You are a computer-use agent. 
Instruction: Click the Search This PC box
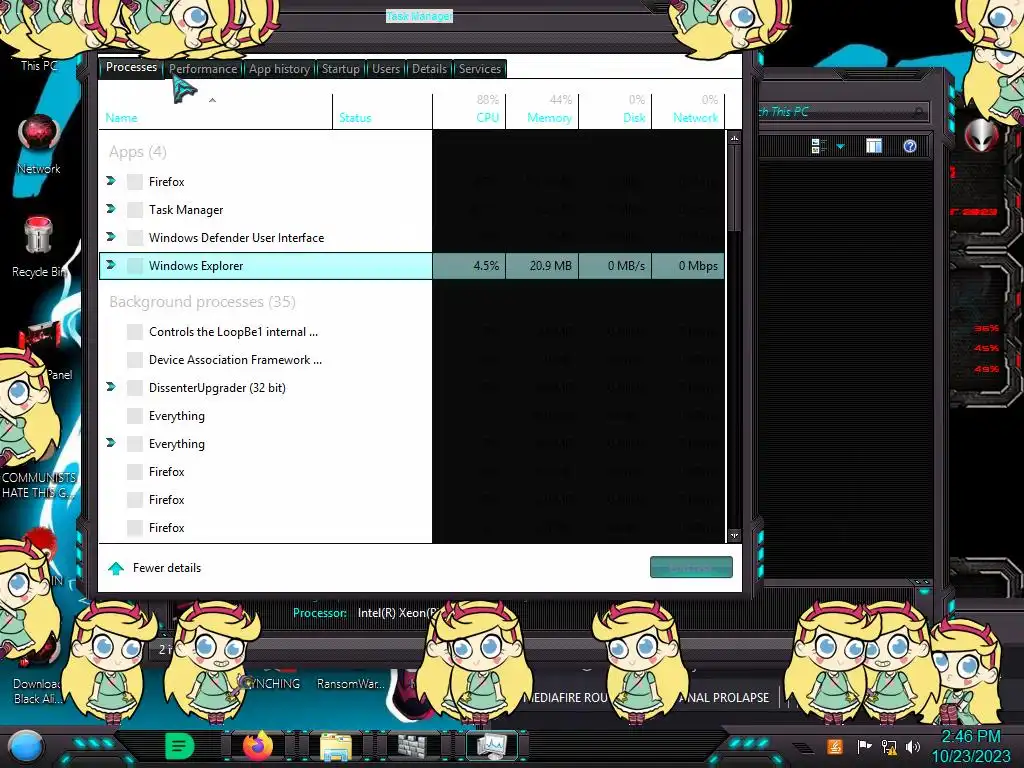pos(842,112)
